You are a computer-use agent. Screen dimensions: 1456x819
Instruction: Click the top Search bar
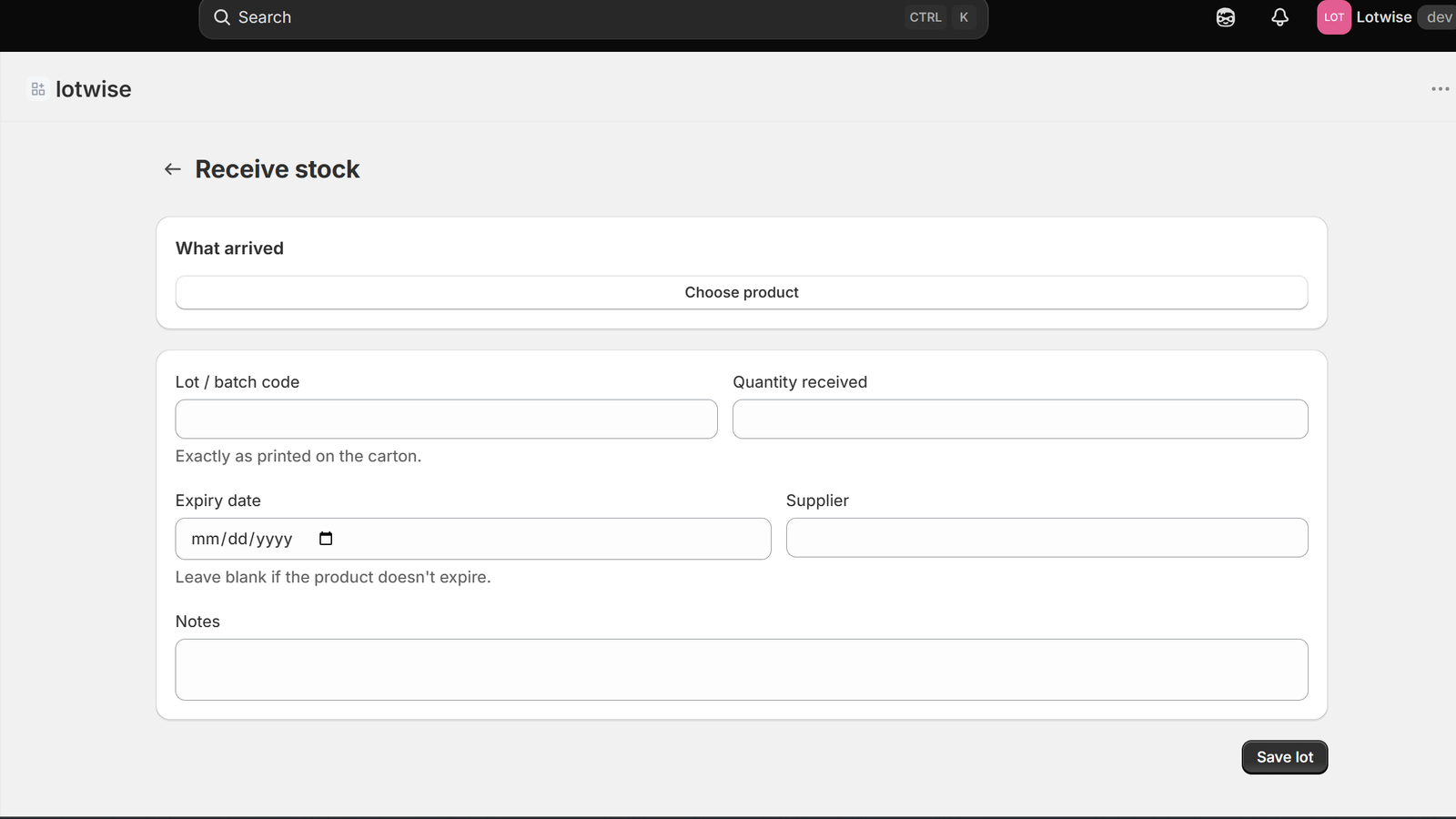click(593, 18)
